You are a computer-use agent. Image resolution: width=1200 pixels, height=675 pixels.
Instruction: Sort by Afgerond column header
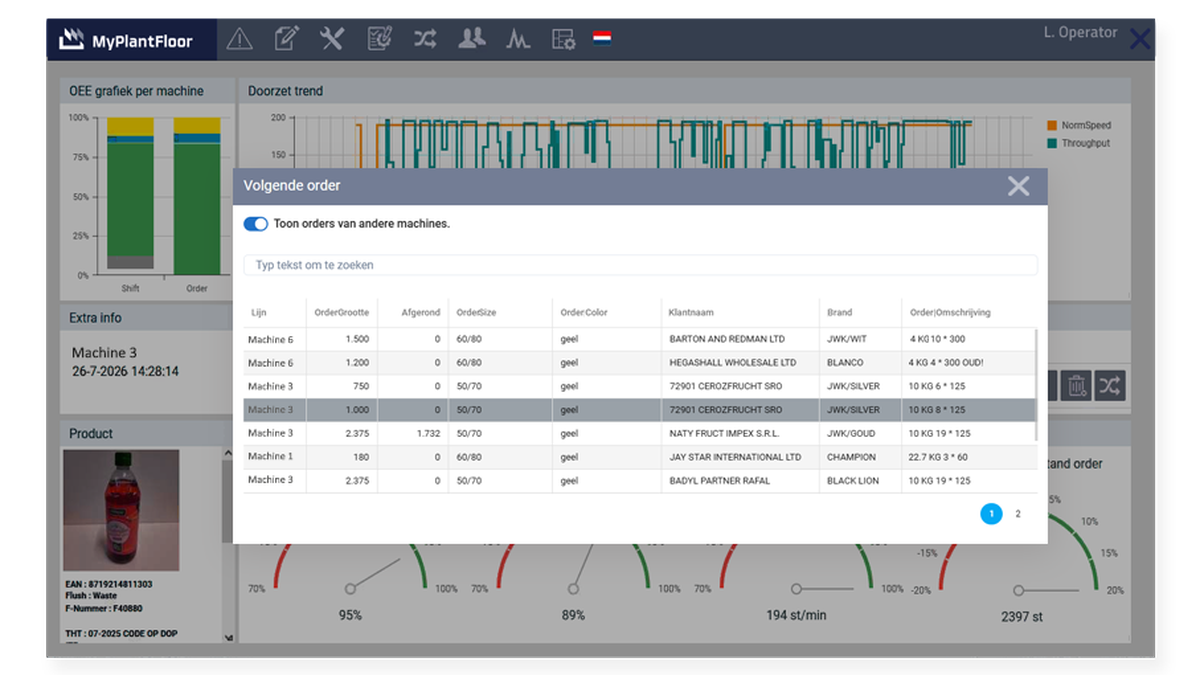pyautogui.click(x=421, y=313)
